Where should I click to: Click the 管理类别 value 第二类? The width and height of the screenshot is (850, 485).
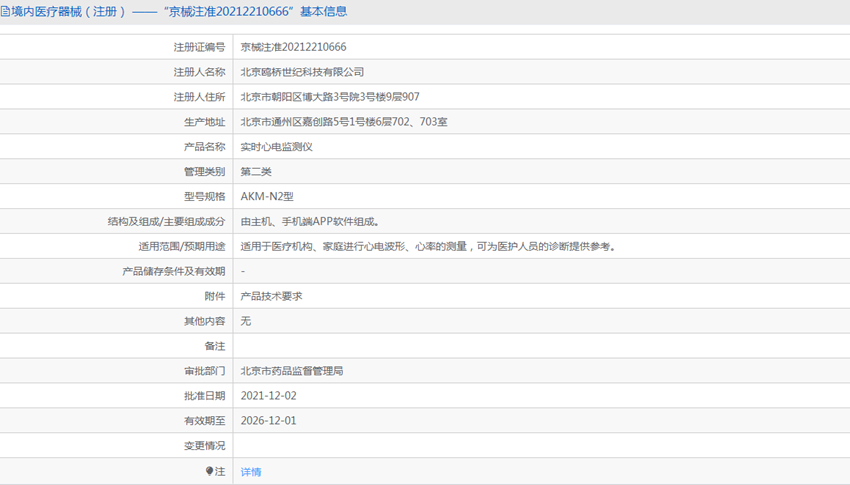tap(256, 172)
